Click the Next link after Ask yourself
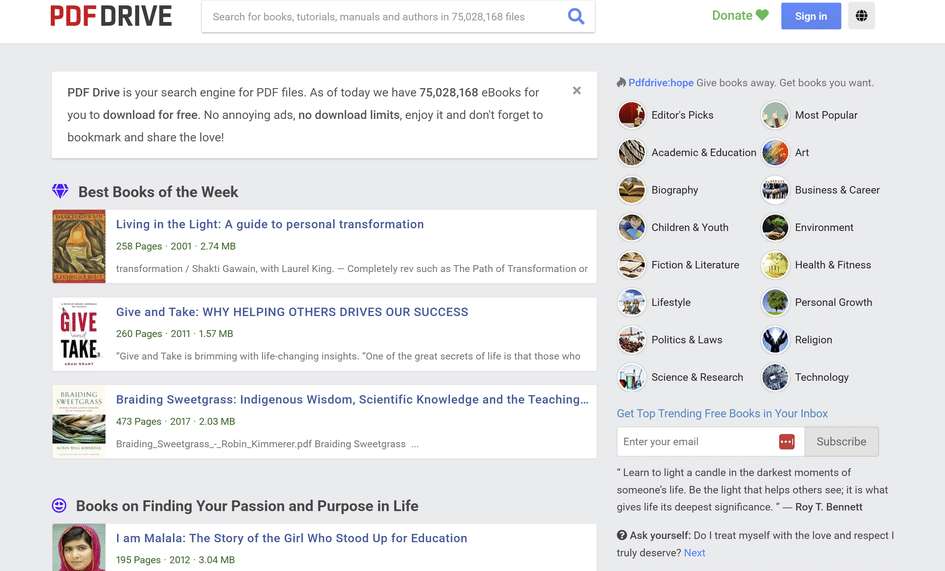Viewport: 945px width, 571px height. pos(694,552)
